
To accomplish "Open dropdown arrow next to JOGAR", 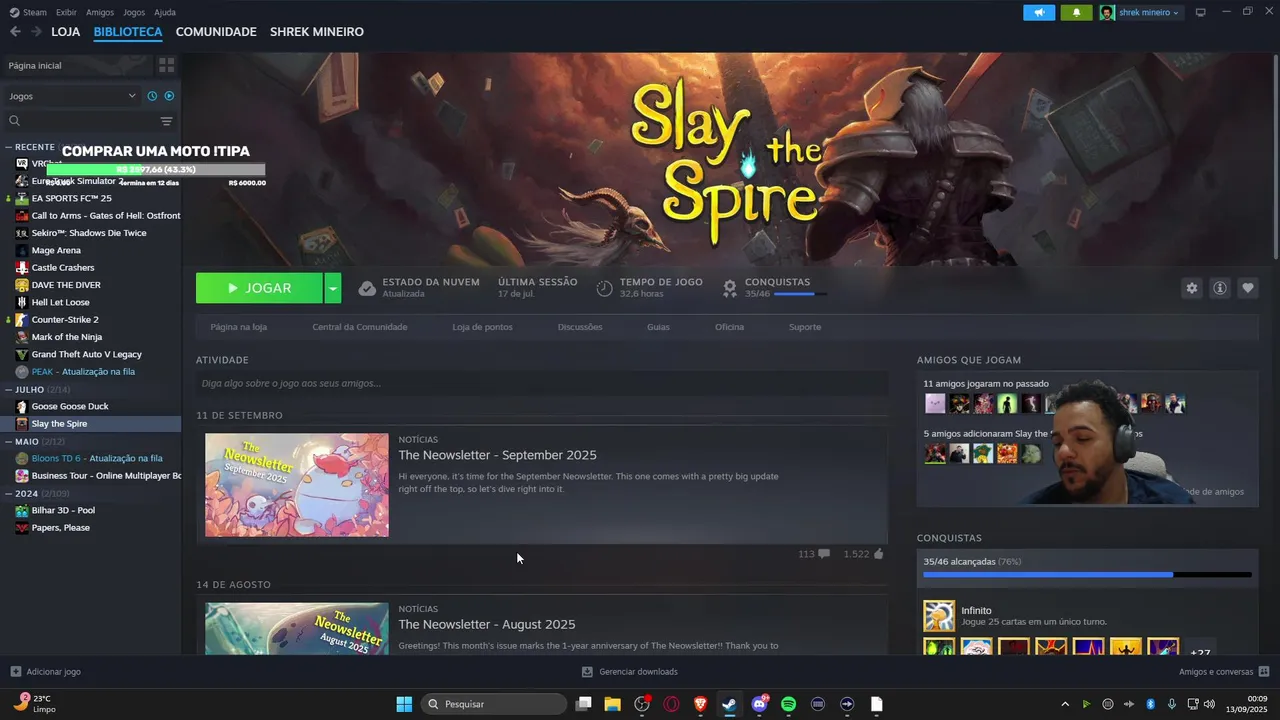I will coord(333,288).
